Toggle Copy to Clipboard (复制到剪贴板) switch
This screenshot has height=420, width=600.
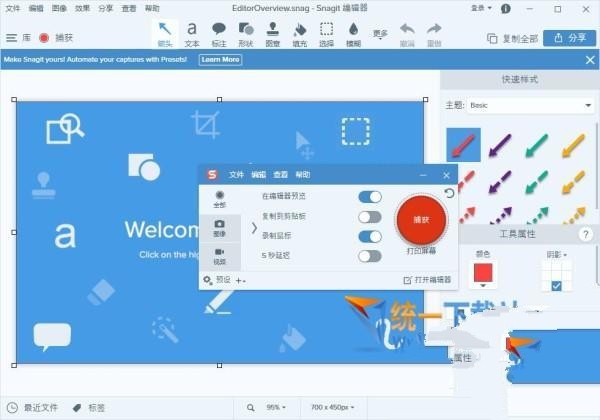(x=370, y=217)
